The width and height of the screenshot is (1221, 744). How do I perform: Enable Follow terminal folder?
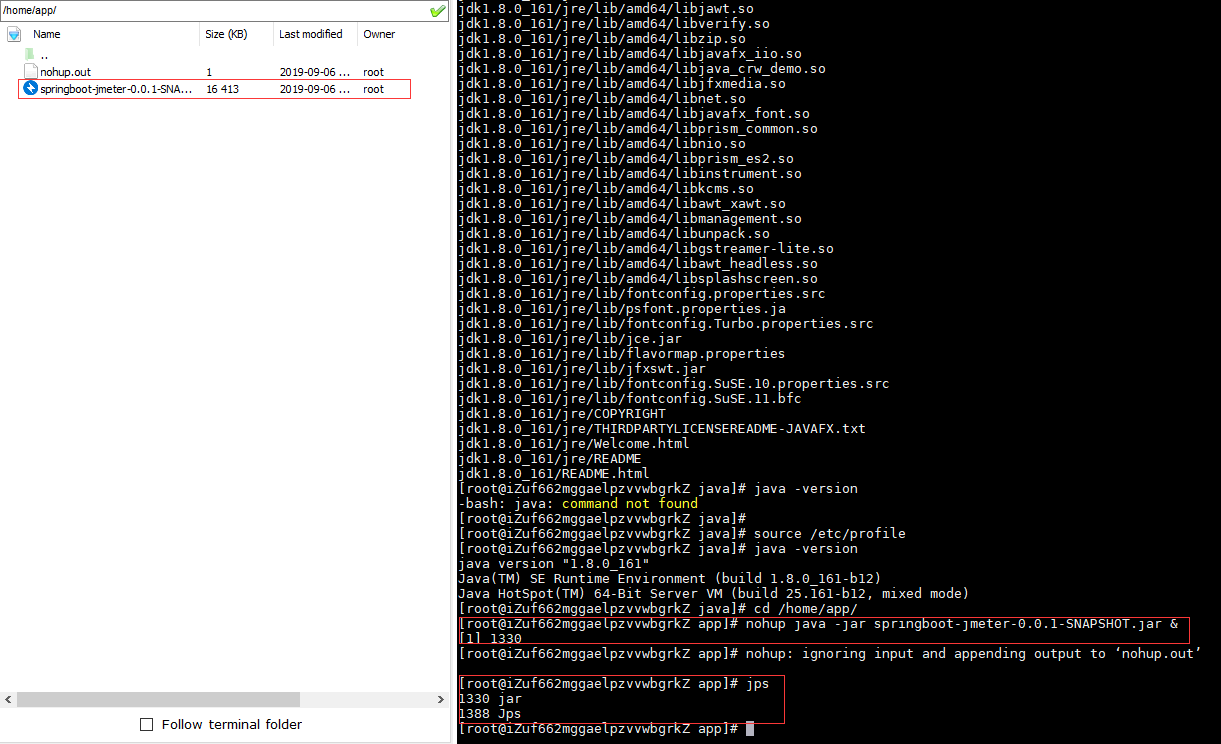coord(146,724)
